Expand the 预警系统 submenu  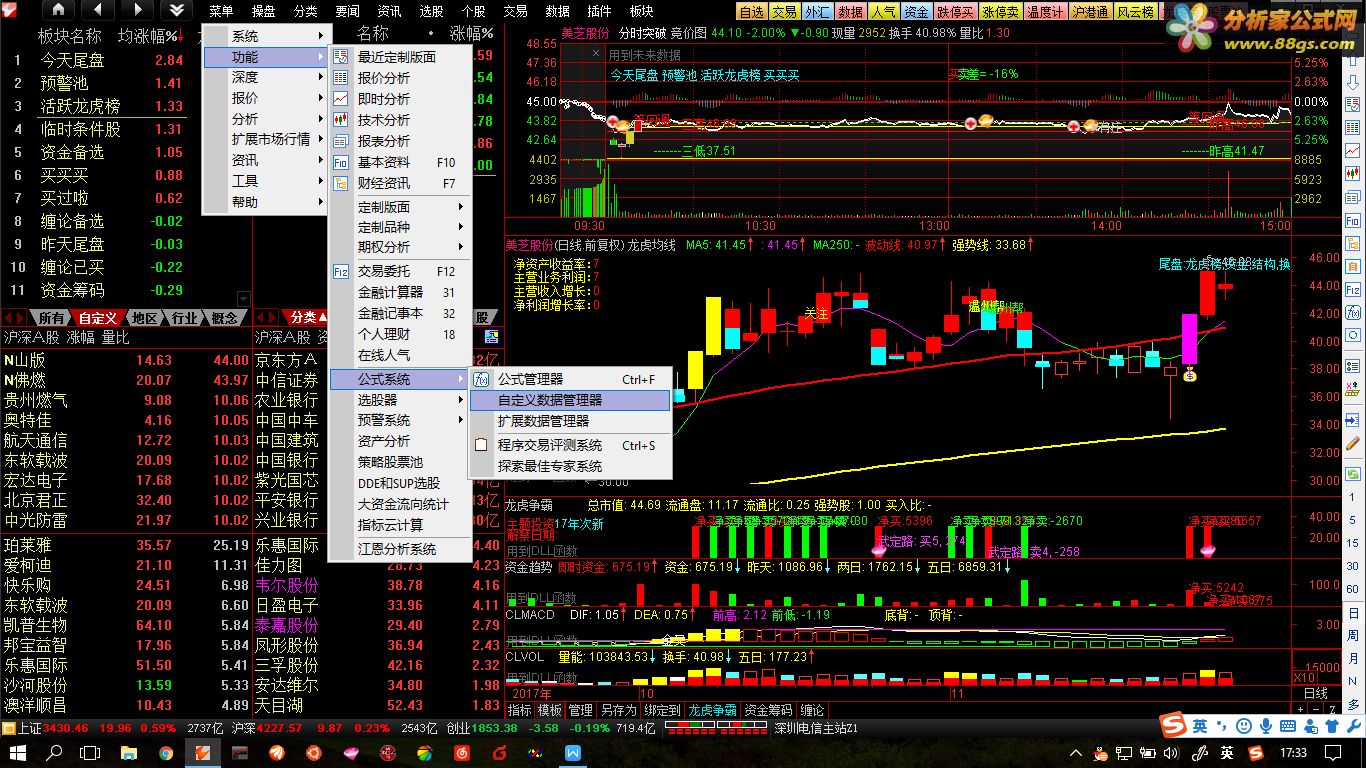pyautogui.click(x=399, y=420)
